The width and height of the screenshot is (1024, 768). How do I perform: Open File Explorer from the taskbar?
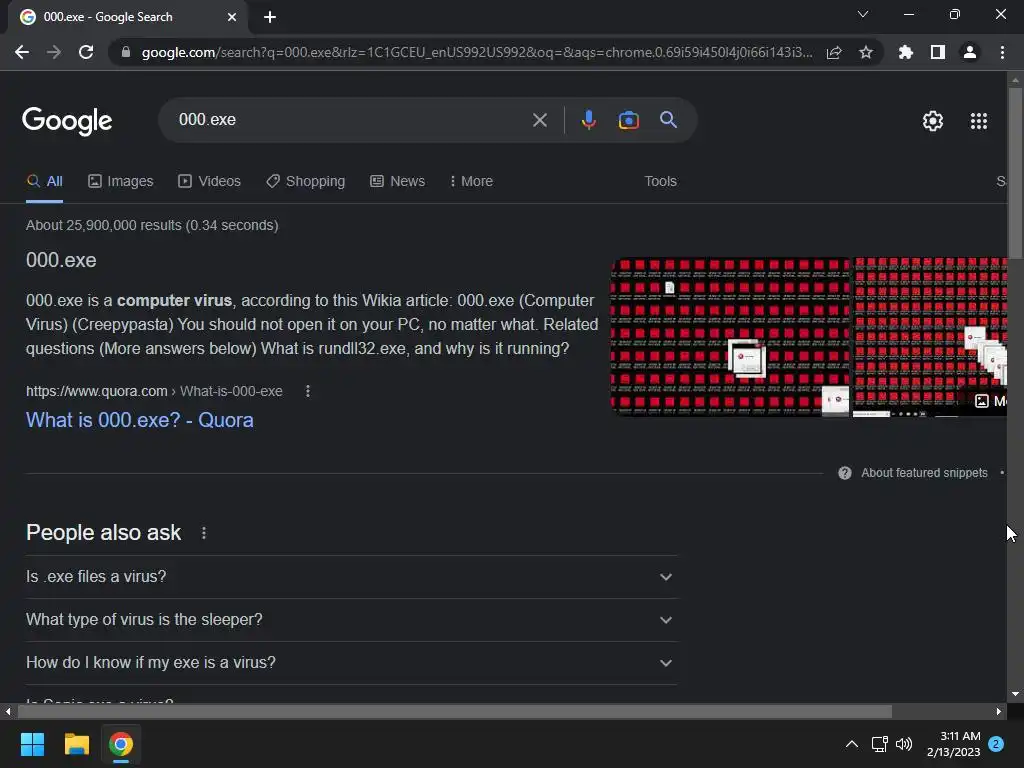click(76, 744)
